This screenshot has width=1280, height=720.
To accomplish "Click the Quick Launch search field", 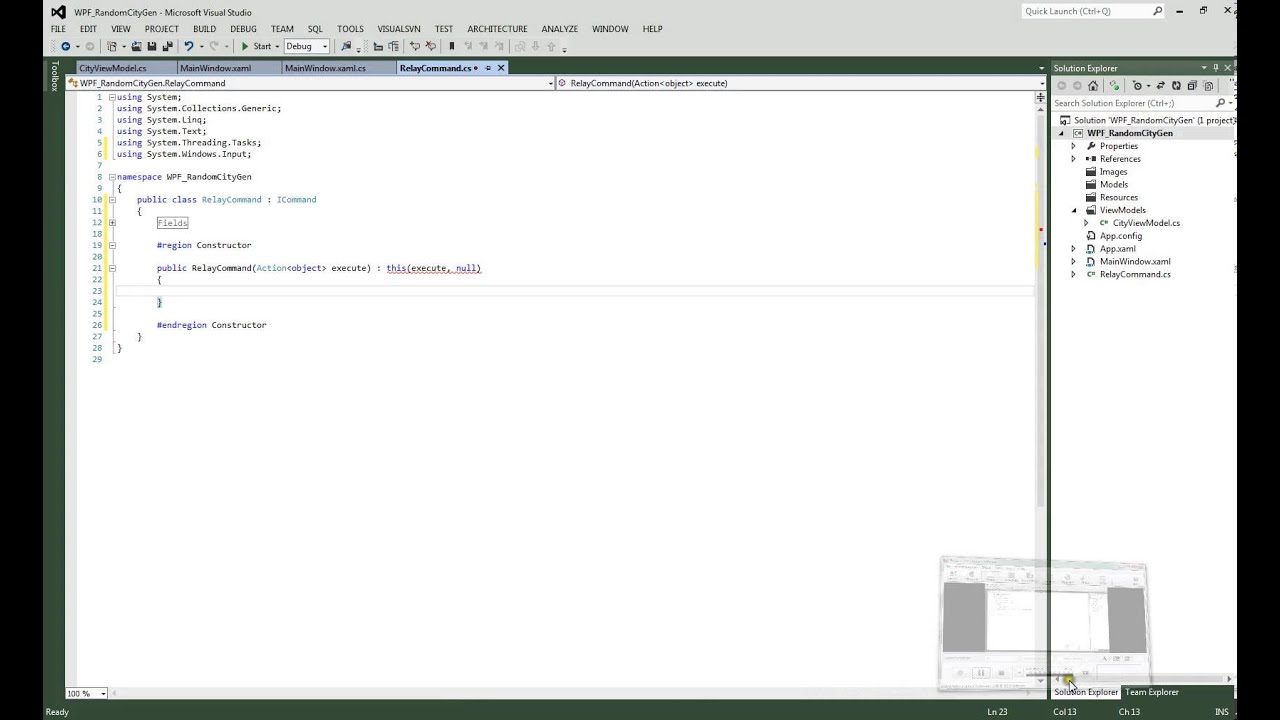I will point(1092,11).
